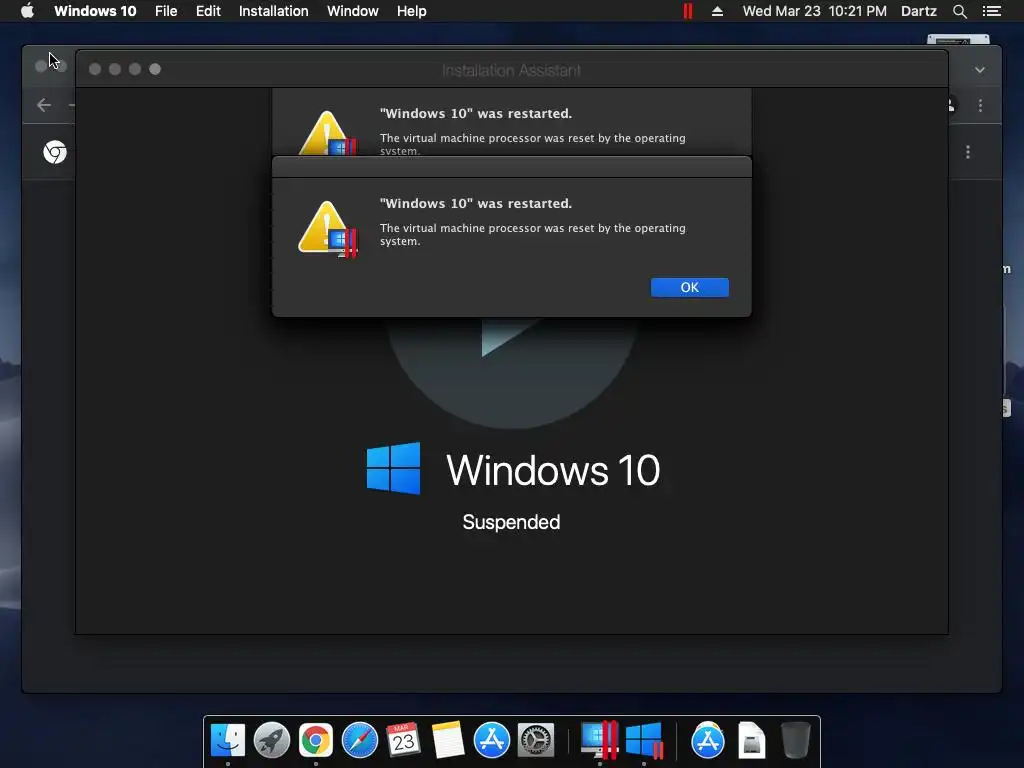Open the Chrome three-dot menu at top right
1024x768 pixels.
(980, 105)
